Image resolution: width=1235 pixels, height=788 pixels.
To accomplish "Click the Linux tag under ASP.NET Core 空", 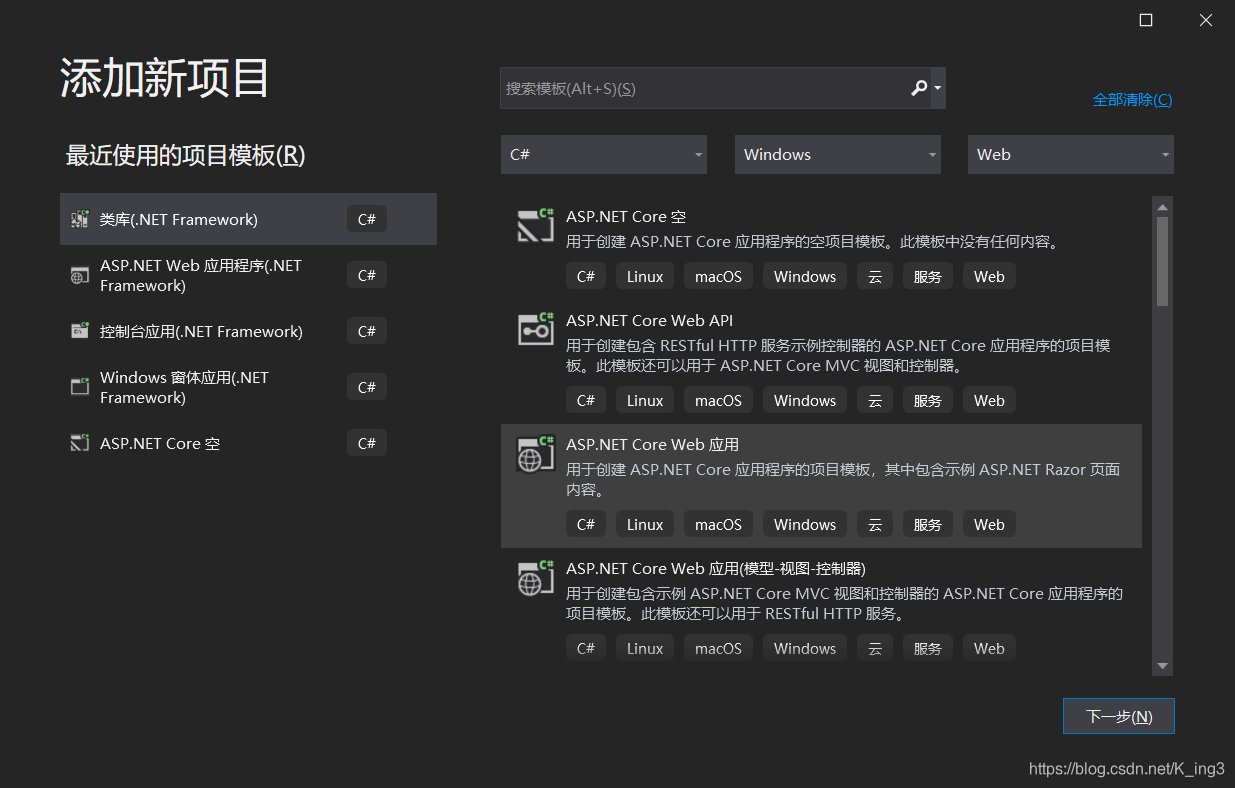I will (x=645, y=276).
